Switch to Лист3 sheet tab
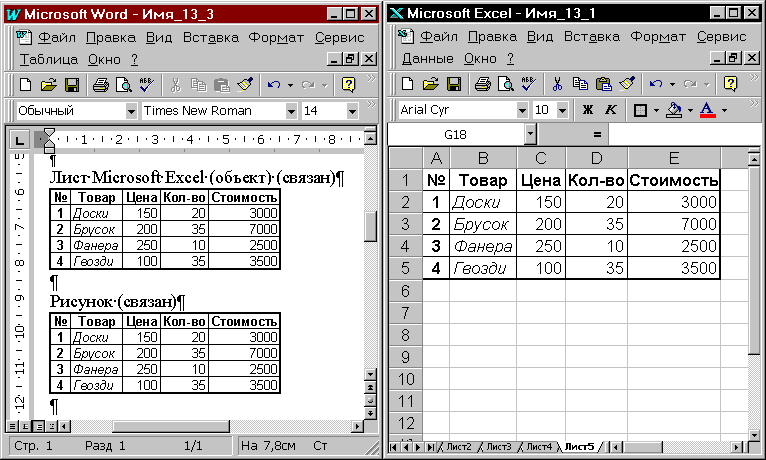Image resolution: width=766 pixels, height=460 pixels. tap(499, 446)
